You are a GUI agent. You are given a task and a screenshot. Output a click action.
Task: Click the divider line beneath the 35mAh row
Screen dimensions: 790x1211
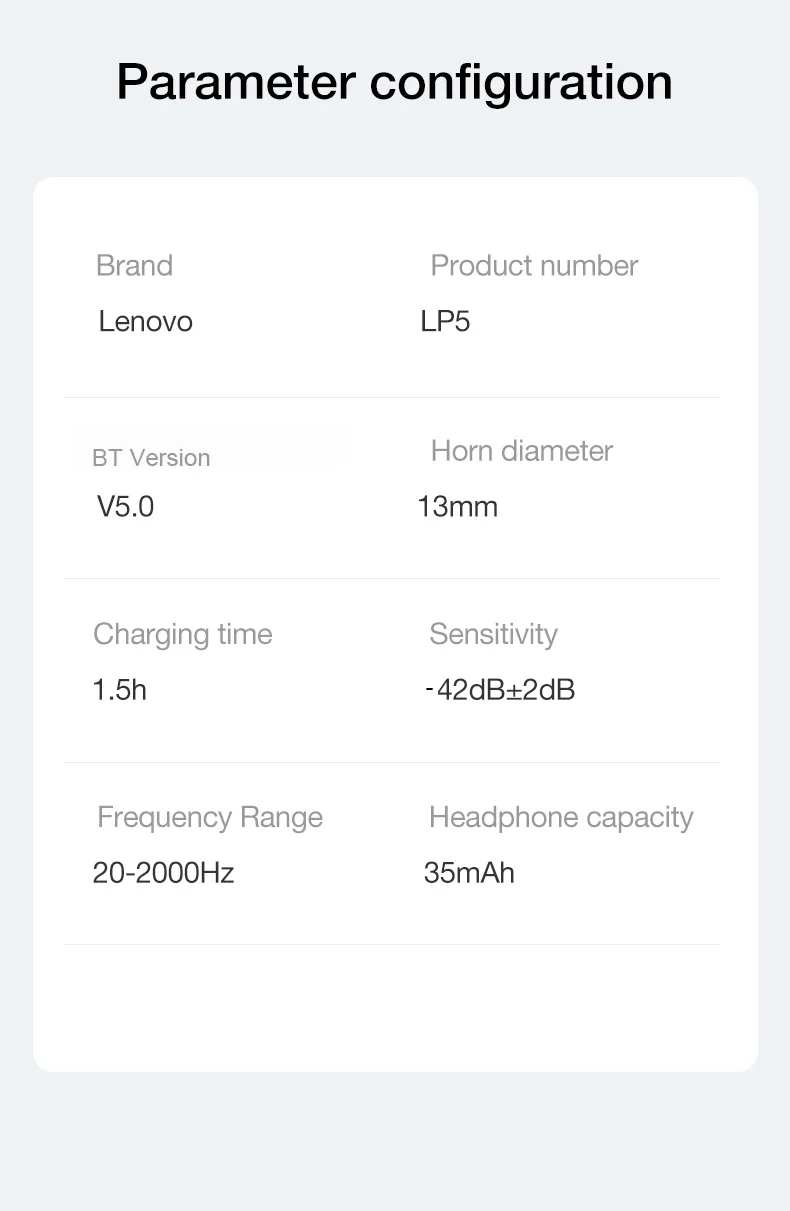point(392,945)
